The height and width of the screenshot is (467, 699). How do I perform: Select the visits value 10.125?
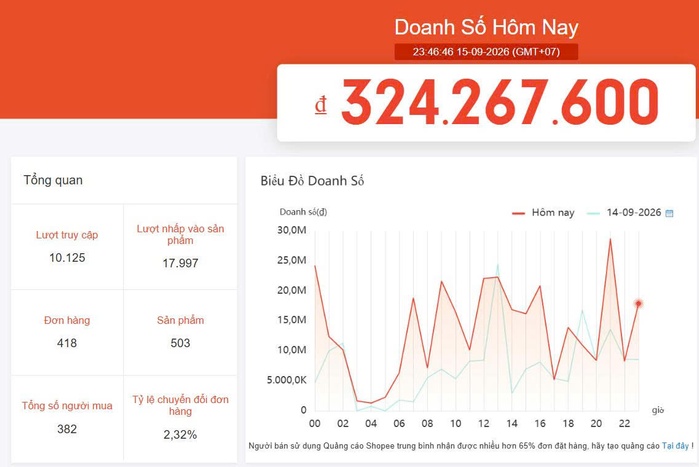67,258
